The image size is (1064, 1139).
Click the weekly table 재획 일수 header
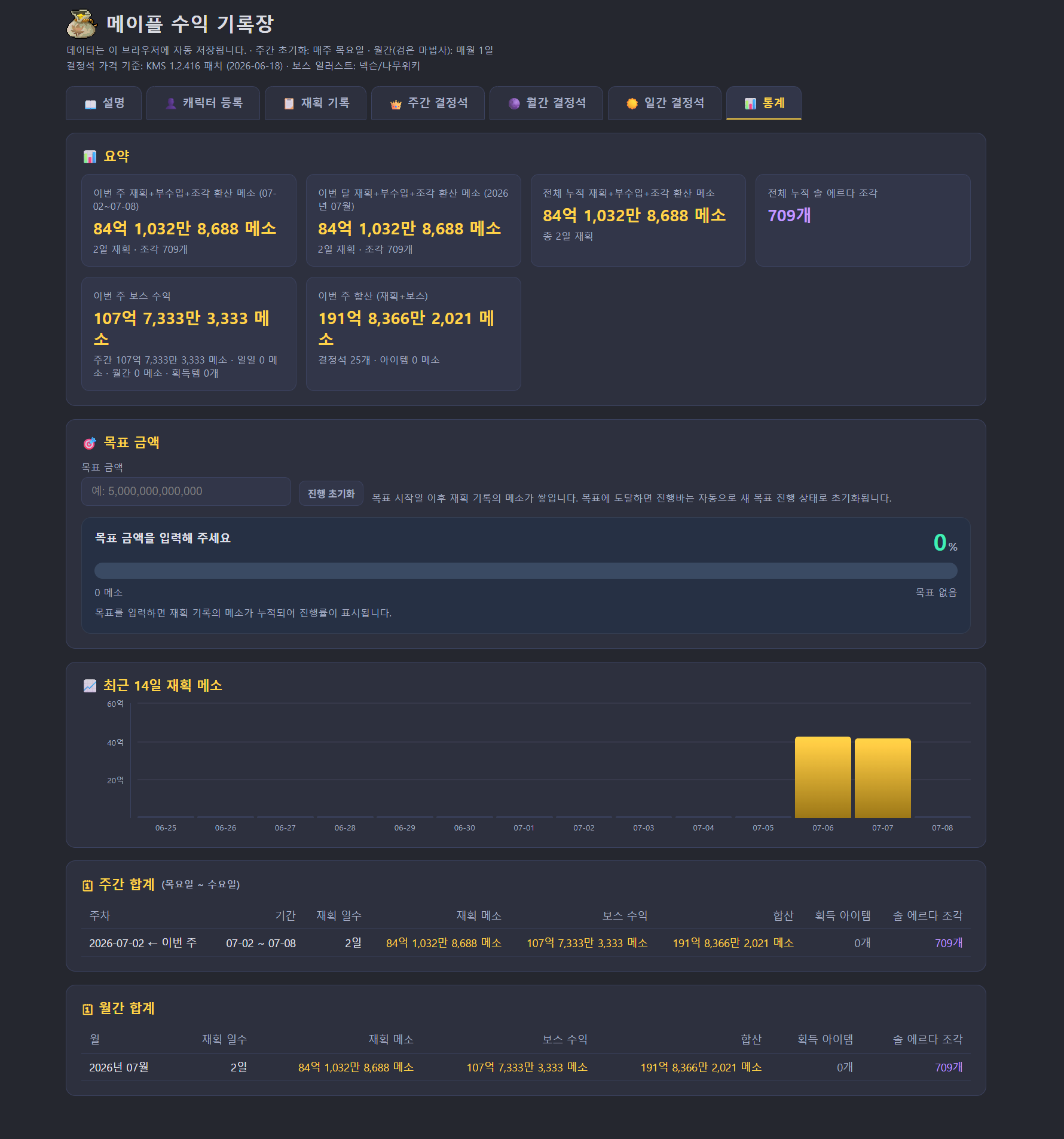339,916
